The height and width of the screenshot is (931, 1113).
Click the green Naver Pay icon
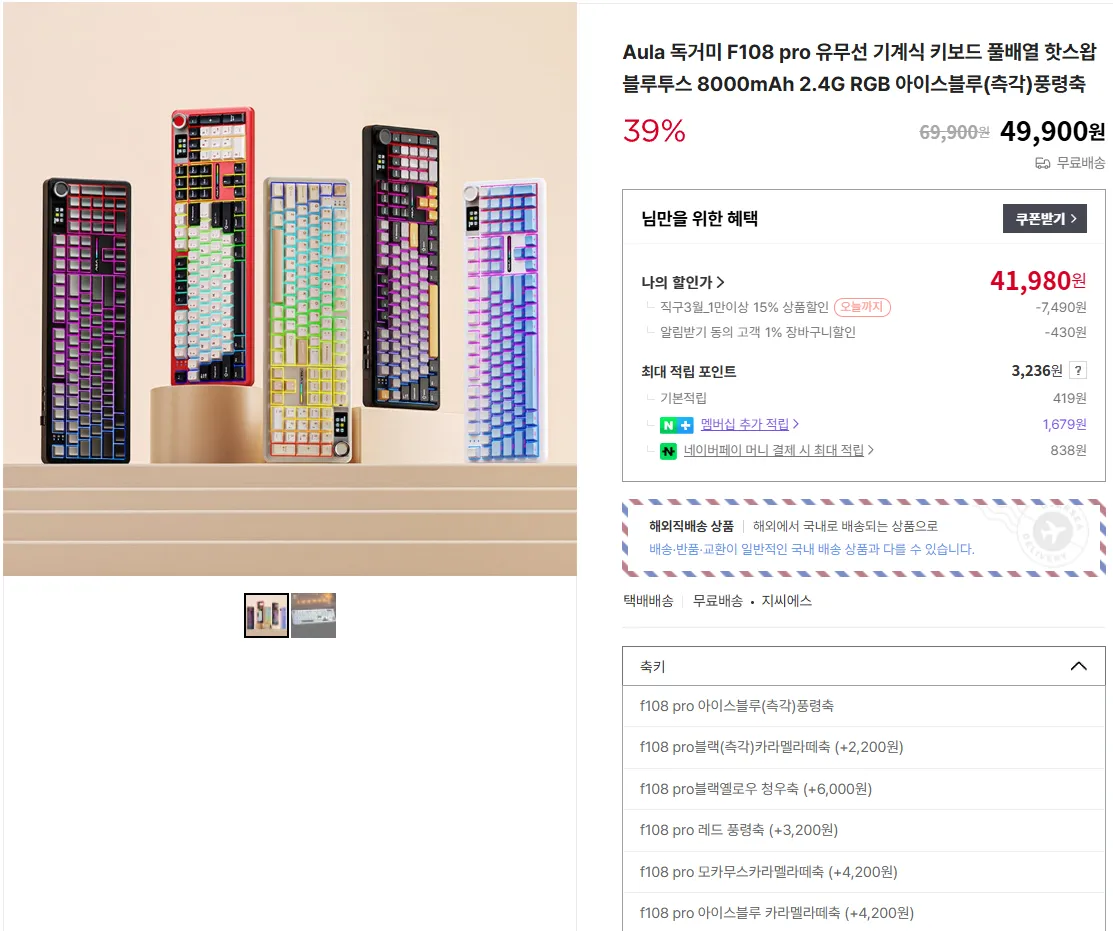[x=668, y=451]
